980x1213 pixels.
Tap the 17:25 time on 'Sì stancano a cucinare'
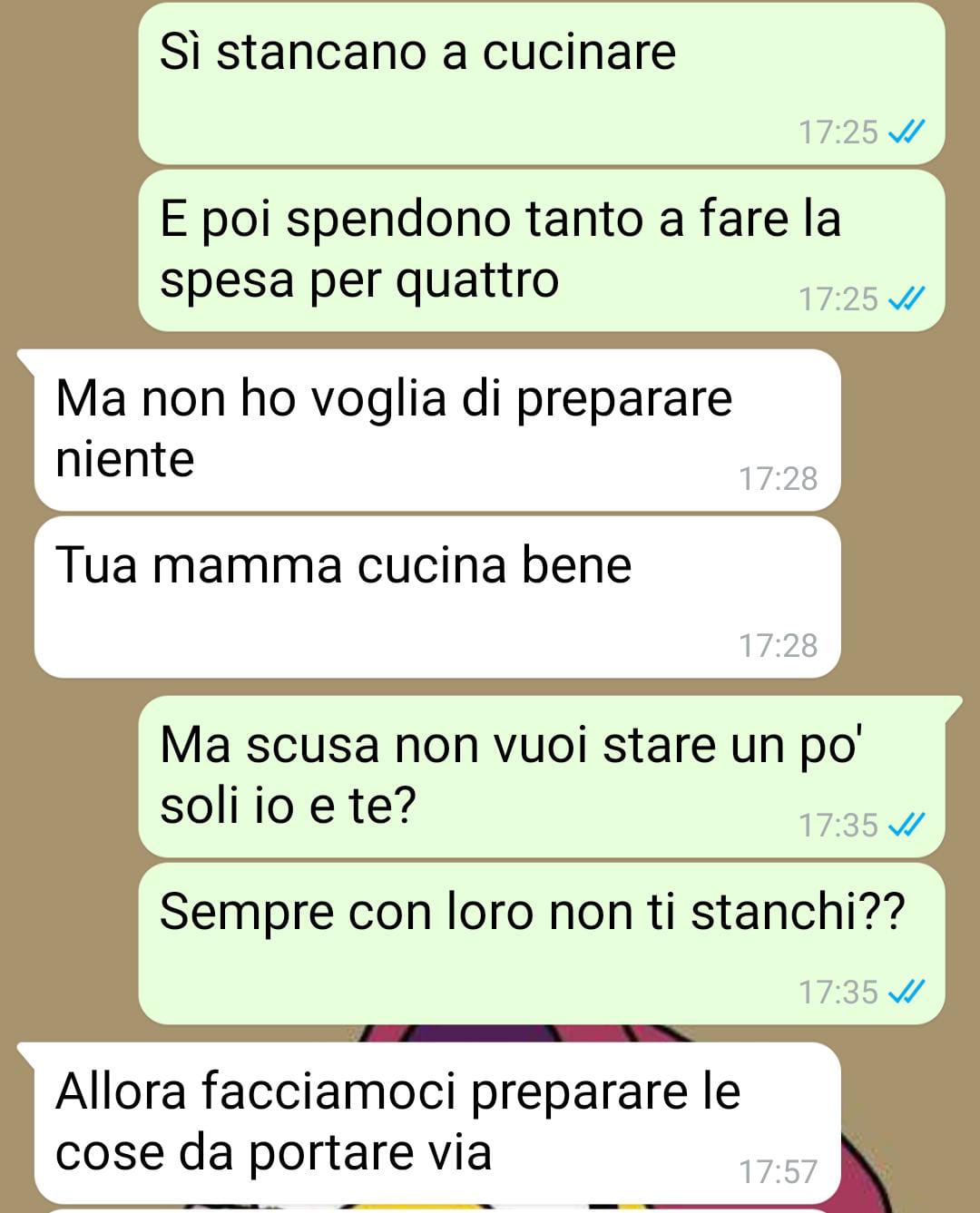click(838, 132)
